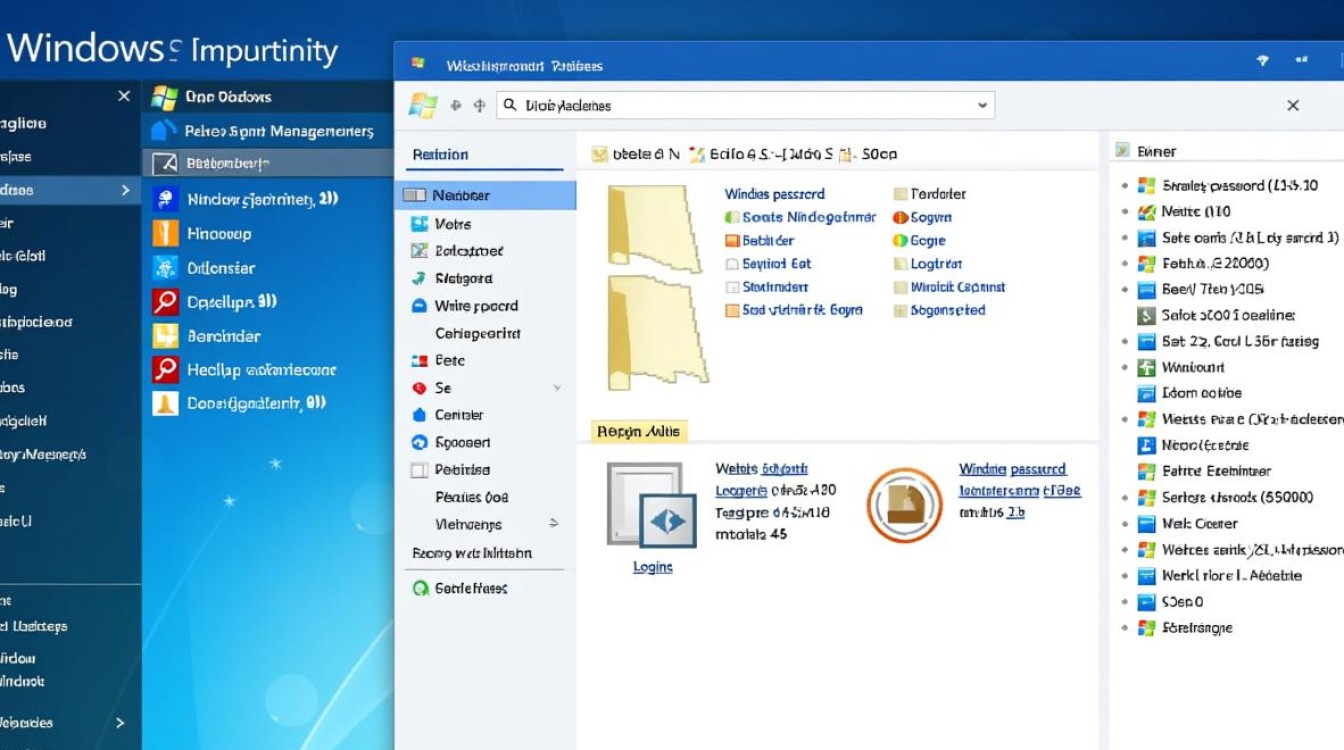Open the Windne passcerd link in lower section
Screen dimensions: 1344x750
(x=1012, y=469)
